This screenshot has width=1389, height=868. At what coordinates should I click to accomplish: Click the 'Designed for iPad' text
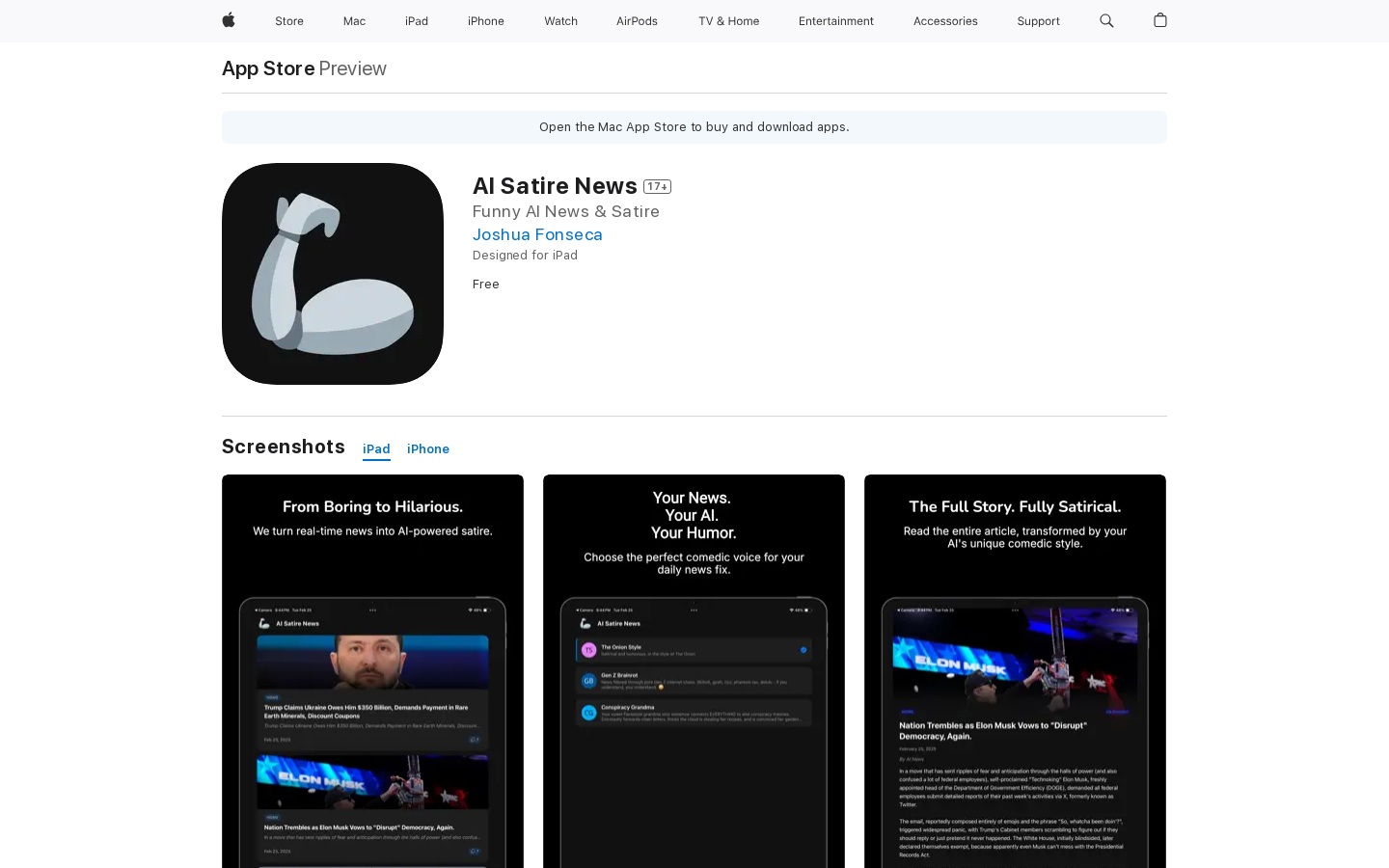point(525,256)
